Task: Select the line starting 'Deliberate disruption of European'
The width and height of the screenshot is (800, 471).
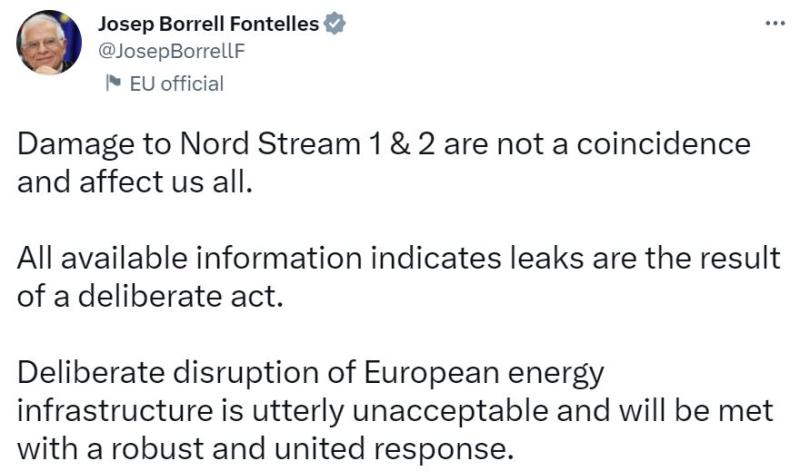Action: [x=311, y=374]
